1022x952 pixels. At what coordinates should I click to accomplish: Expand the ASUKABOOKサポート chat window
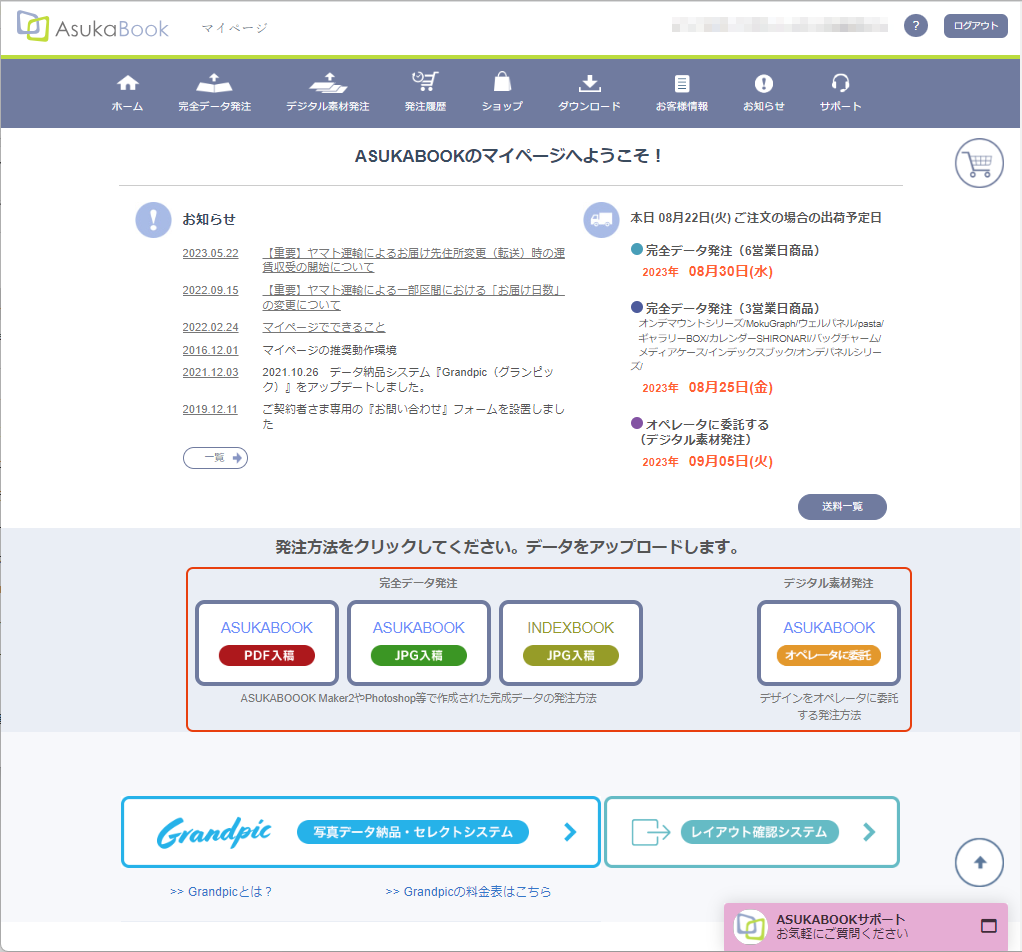tap(989, 925)
